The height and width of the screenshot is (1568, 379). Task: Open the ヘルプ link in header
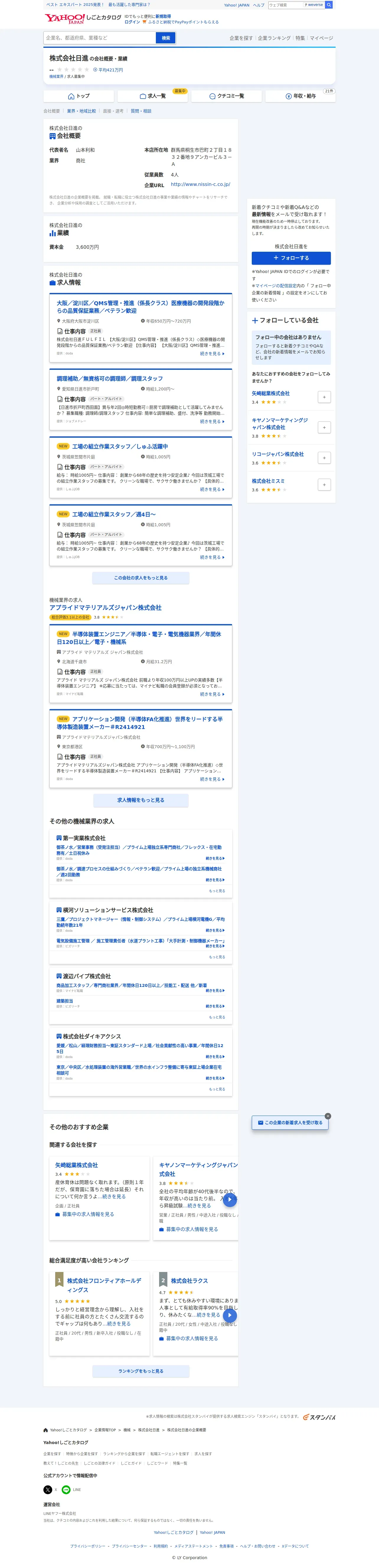click(x=259, y=5)
